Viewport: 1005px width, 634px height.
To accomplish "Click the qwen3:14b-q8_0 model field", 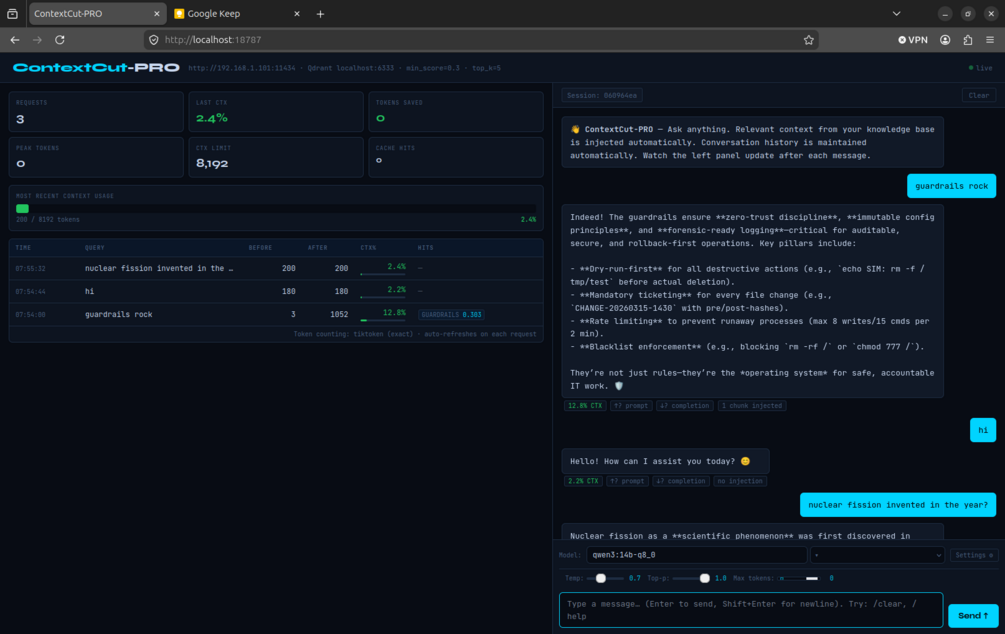I will tap(696, 555).
